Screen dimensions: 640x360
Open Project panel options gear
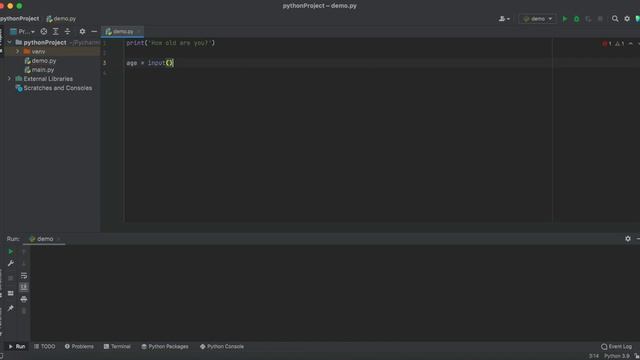(82, 31)
